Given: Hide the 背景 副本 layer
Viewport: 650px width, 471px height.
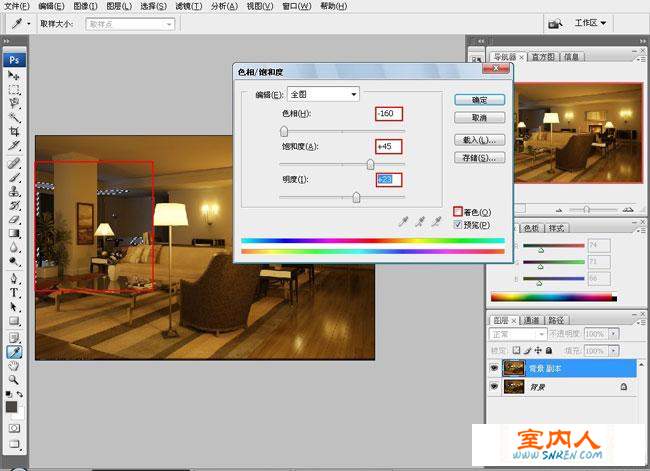Looking at the screenshot, I should point(494,368).
